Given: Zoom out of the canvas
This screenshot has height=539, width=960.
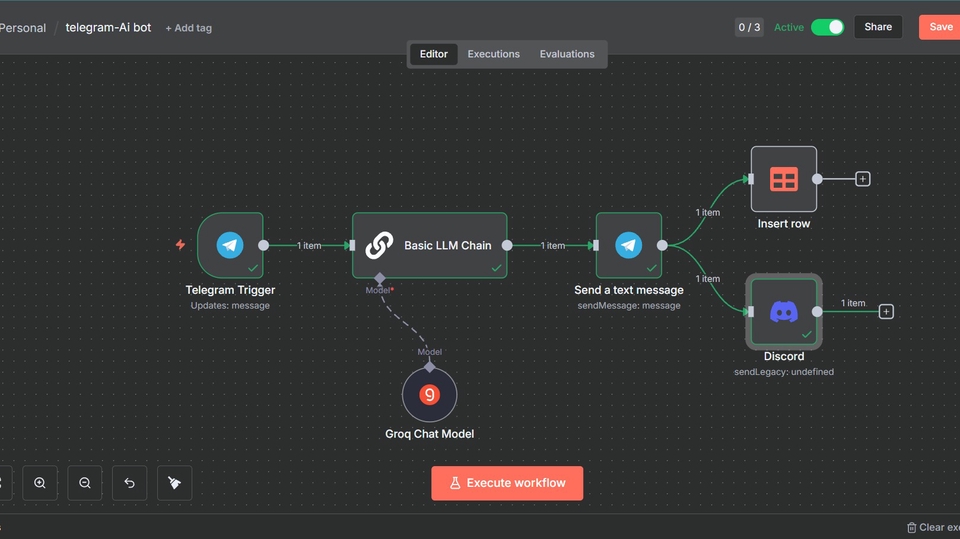Looking at the screenshot, I should tap(84, 483).
